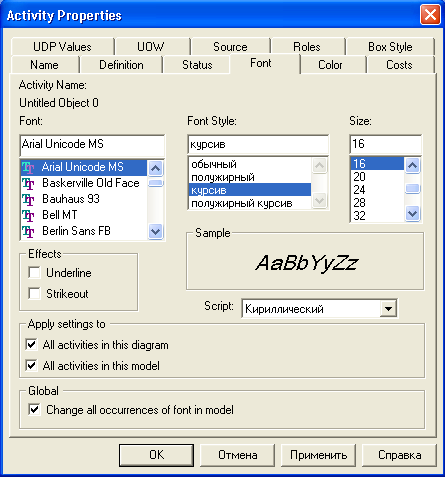The image size is (445, 477).
Task: Open the Source tab
Action: pos(230,47)
